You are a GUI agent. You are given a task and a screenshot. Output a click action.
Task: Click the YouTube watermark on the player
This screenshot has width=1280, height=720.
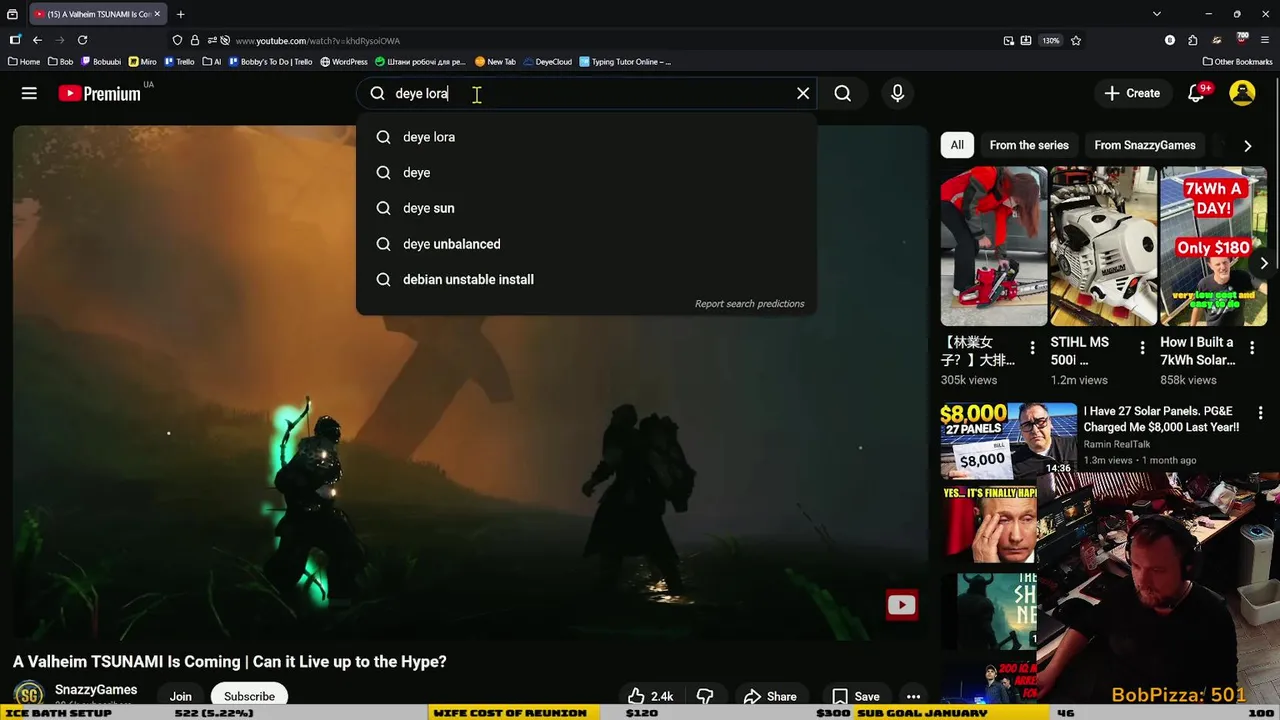tap(902, 605)
